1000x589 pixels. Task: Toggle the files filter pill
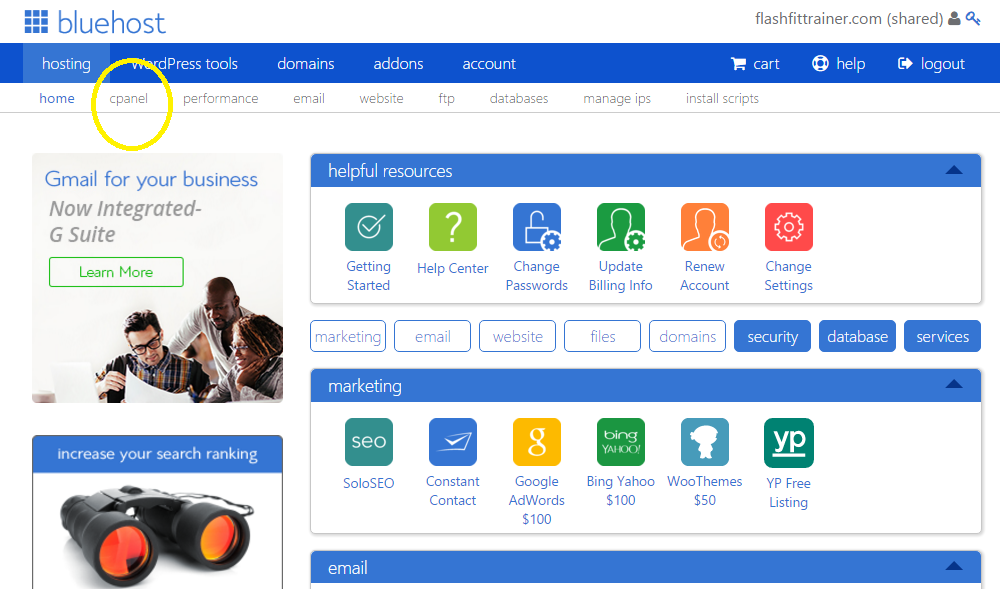click(x=603, y=336)
